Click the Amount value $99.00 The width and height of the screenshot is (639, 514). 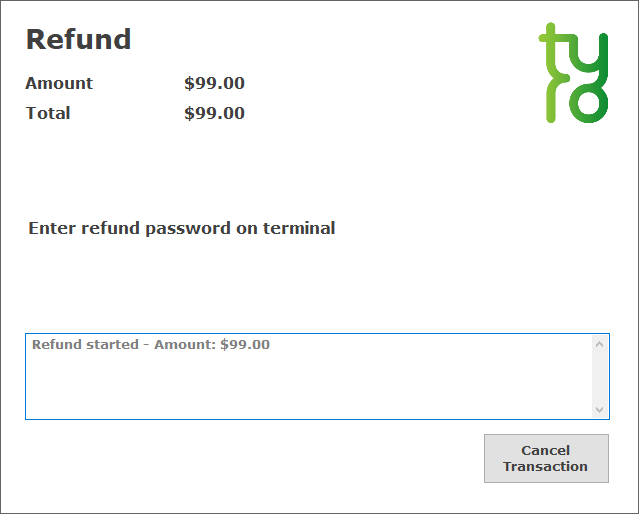coord(214,83)
